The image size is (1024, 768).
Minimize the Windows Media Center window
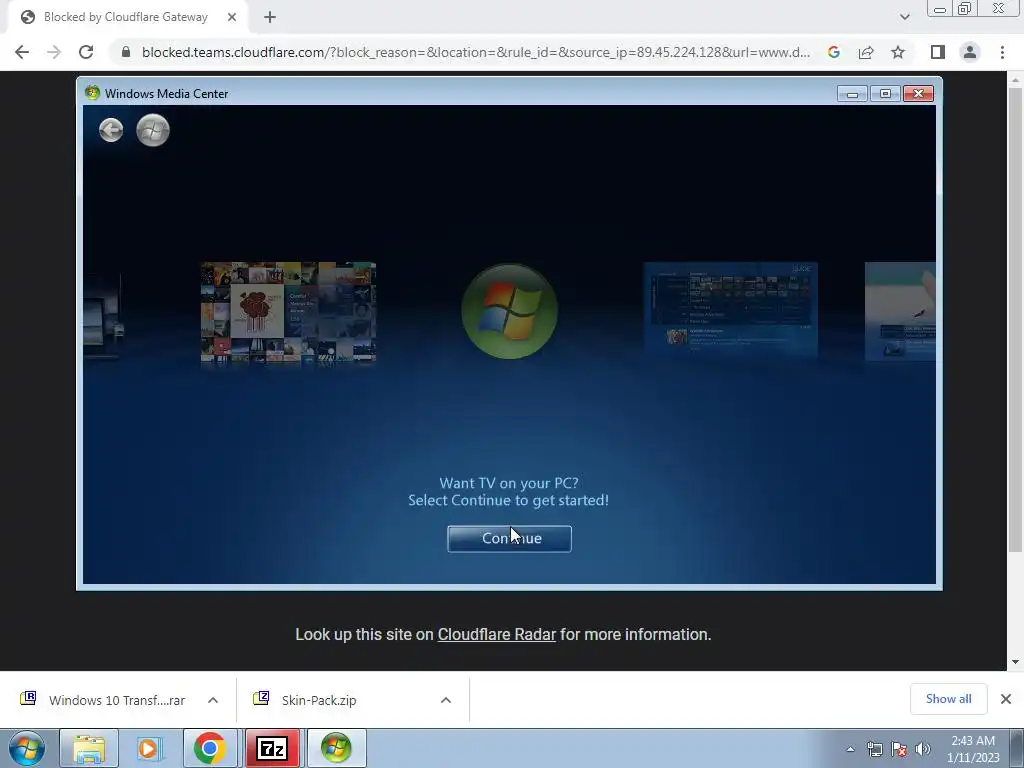[x=852, y=94]
